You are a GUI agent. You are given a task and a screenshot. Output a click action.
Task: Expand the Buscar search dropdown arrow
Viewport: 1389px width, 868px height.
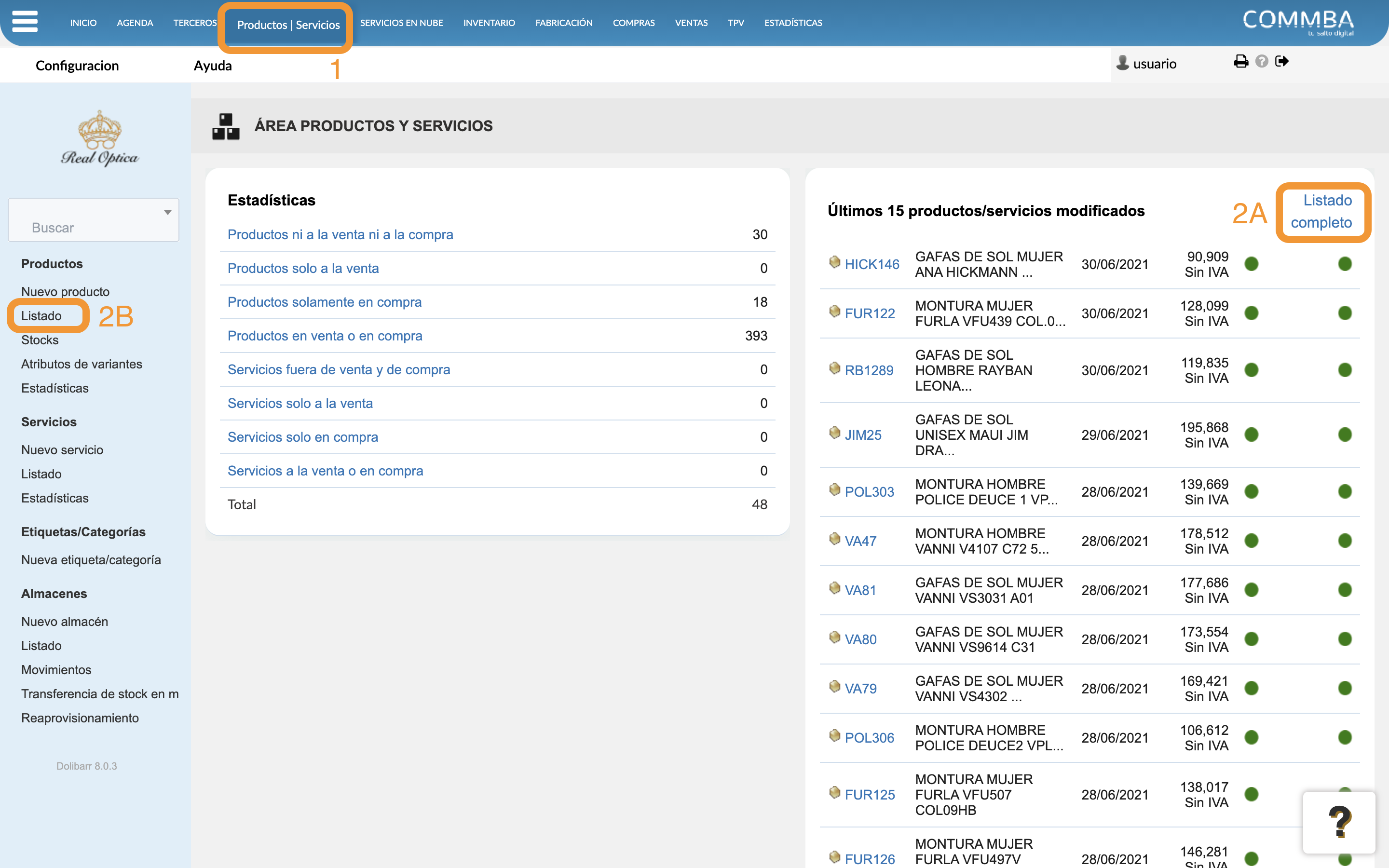(x=168, y=212)
